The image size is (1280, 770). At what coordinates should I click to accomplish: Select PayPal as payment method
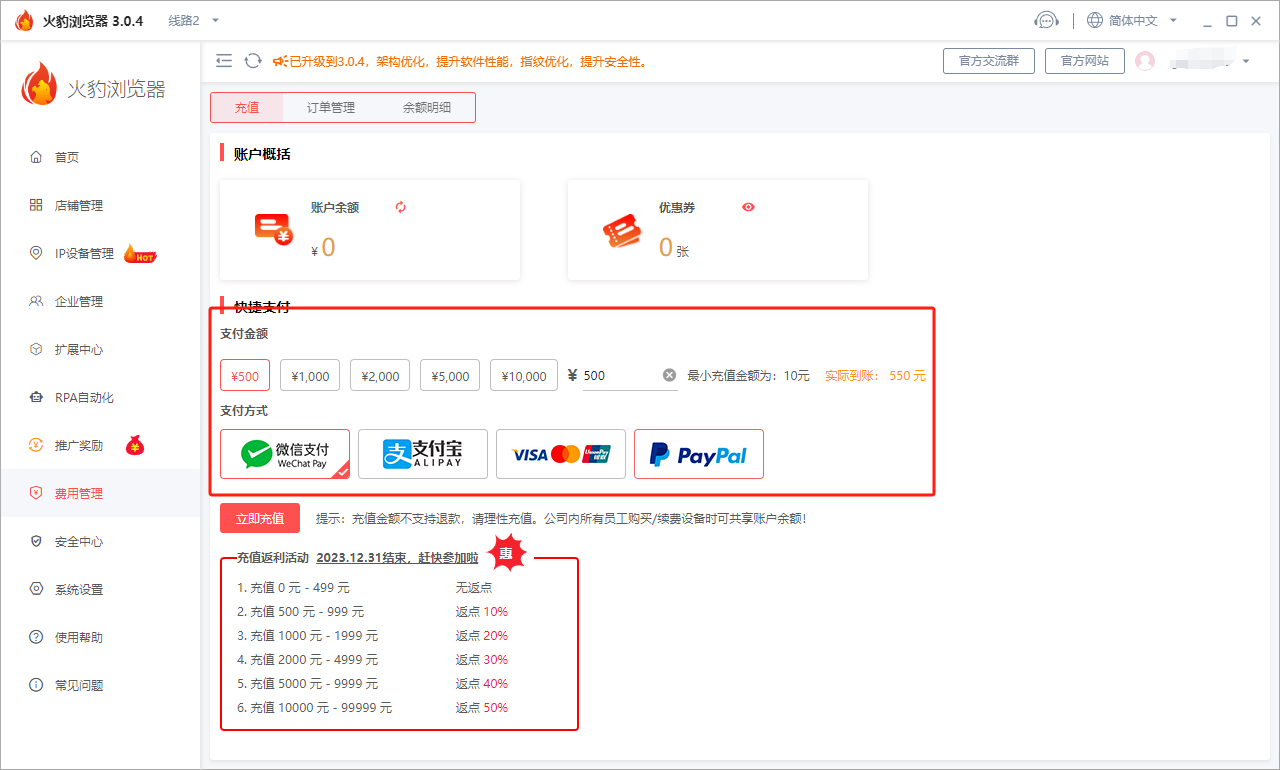click(x=698, y=454)
